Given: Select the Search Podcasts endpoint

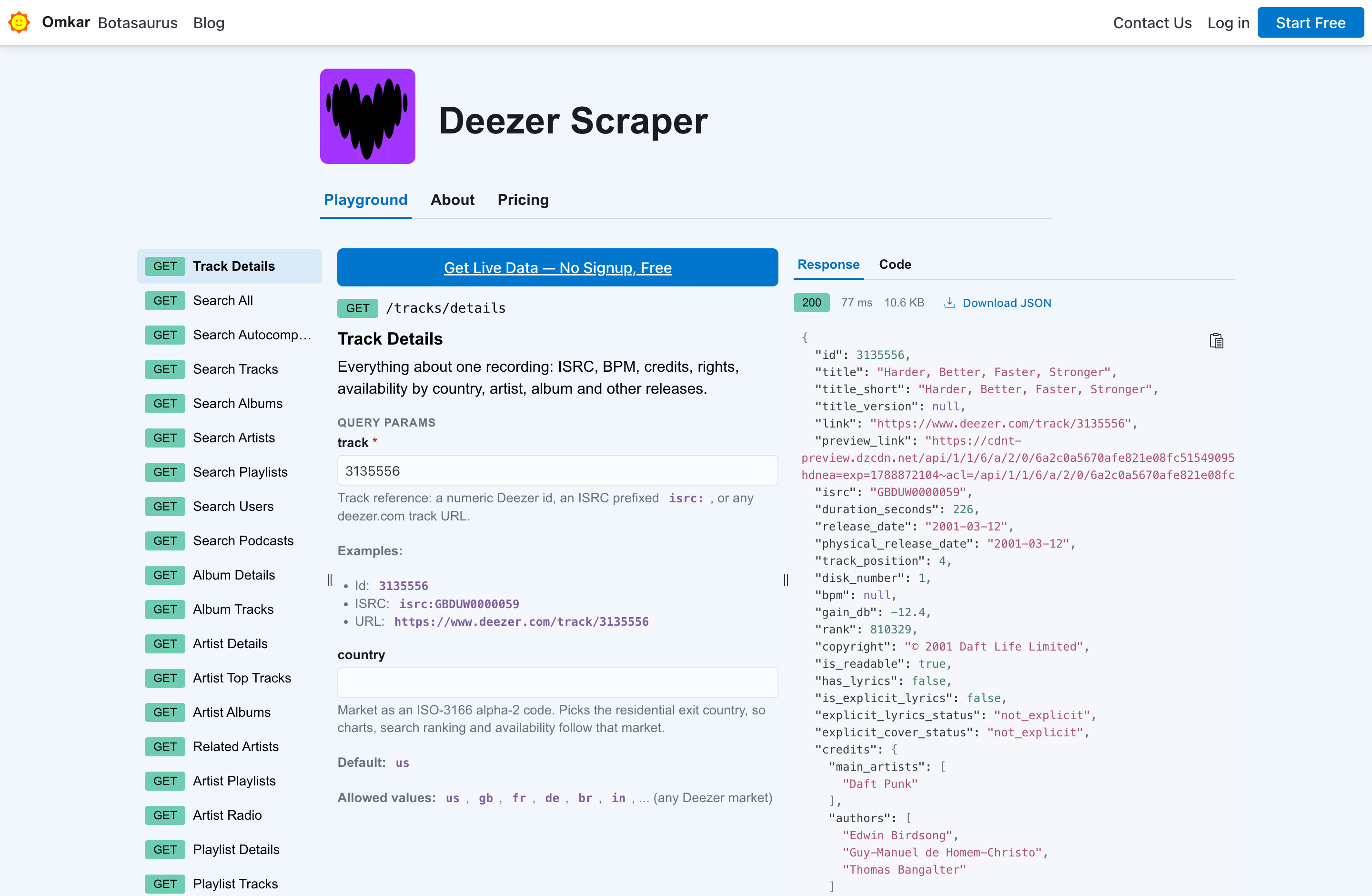Looking at the screenshot, I should [x=230, y=541].
